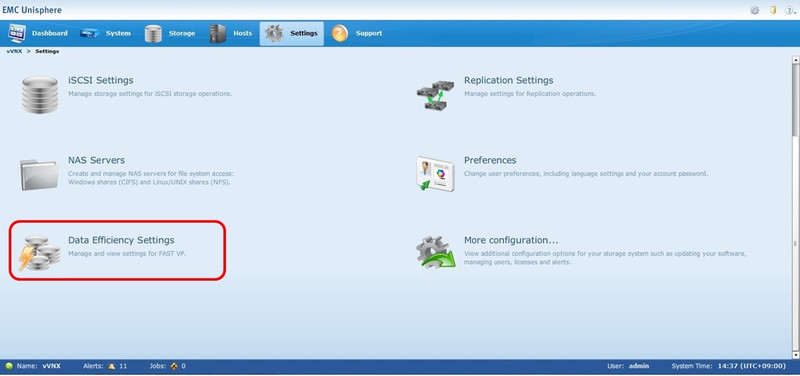This screenshot has height=376, width=800.
Task: Open the Storage tab
Action: click(170, 34)
